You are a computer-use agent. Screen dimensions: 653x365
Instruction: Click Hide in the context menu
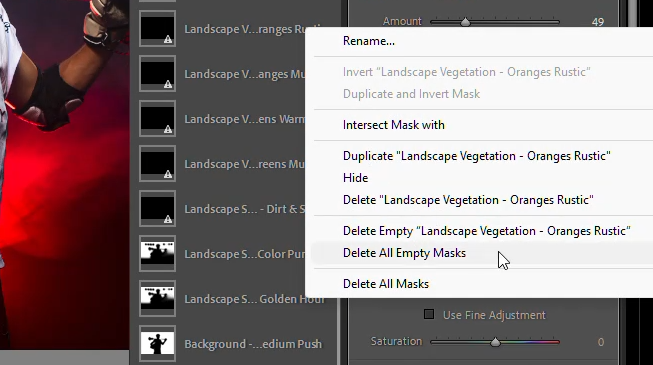(355, 178)
